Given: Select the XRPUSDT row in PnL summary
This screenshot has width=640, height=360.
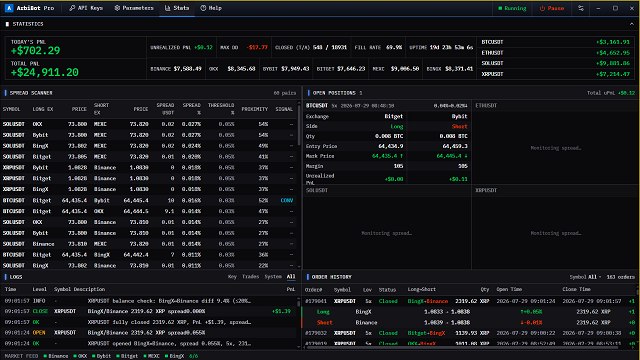Looking at the screenshot, I should tap(556, 74).
